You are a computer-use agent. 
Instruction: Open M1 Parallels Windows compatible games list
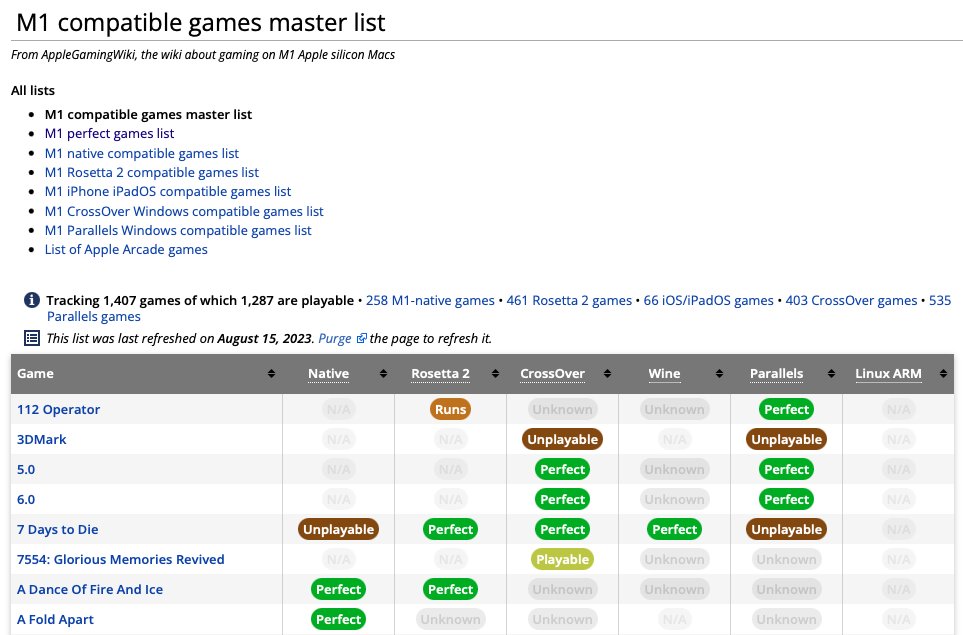point(178,230)
